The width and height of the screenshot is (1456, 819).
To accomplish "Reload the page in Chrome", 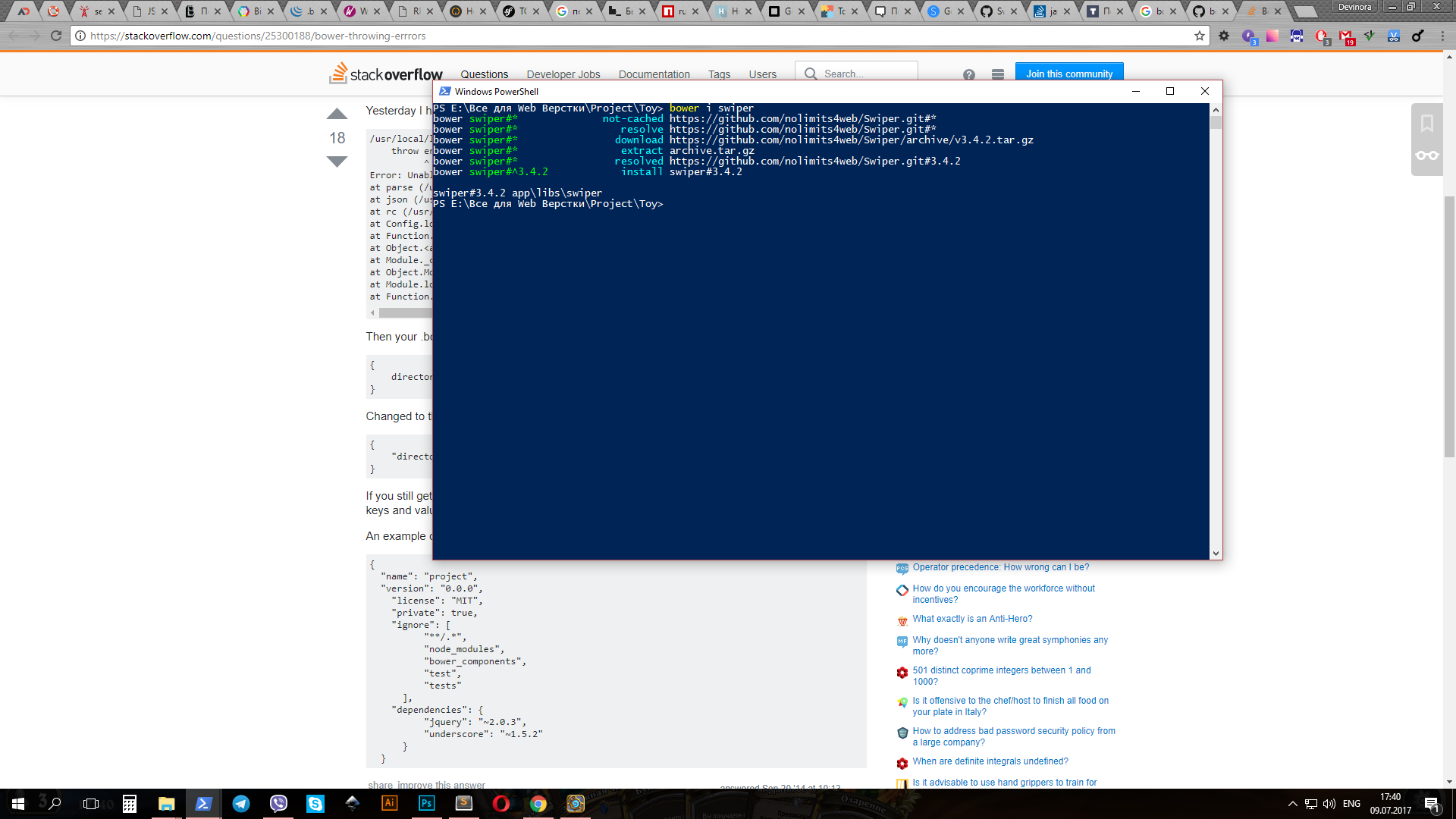I will pos(55,36).
